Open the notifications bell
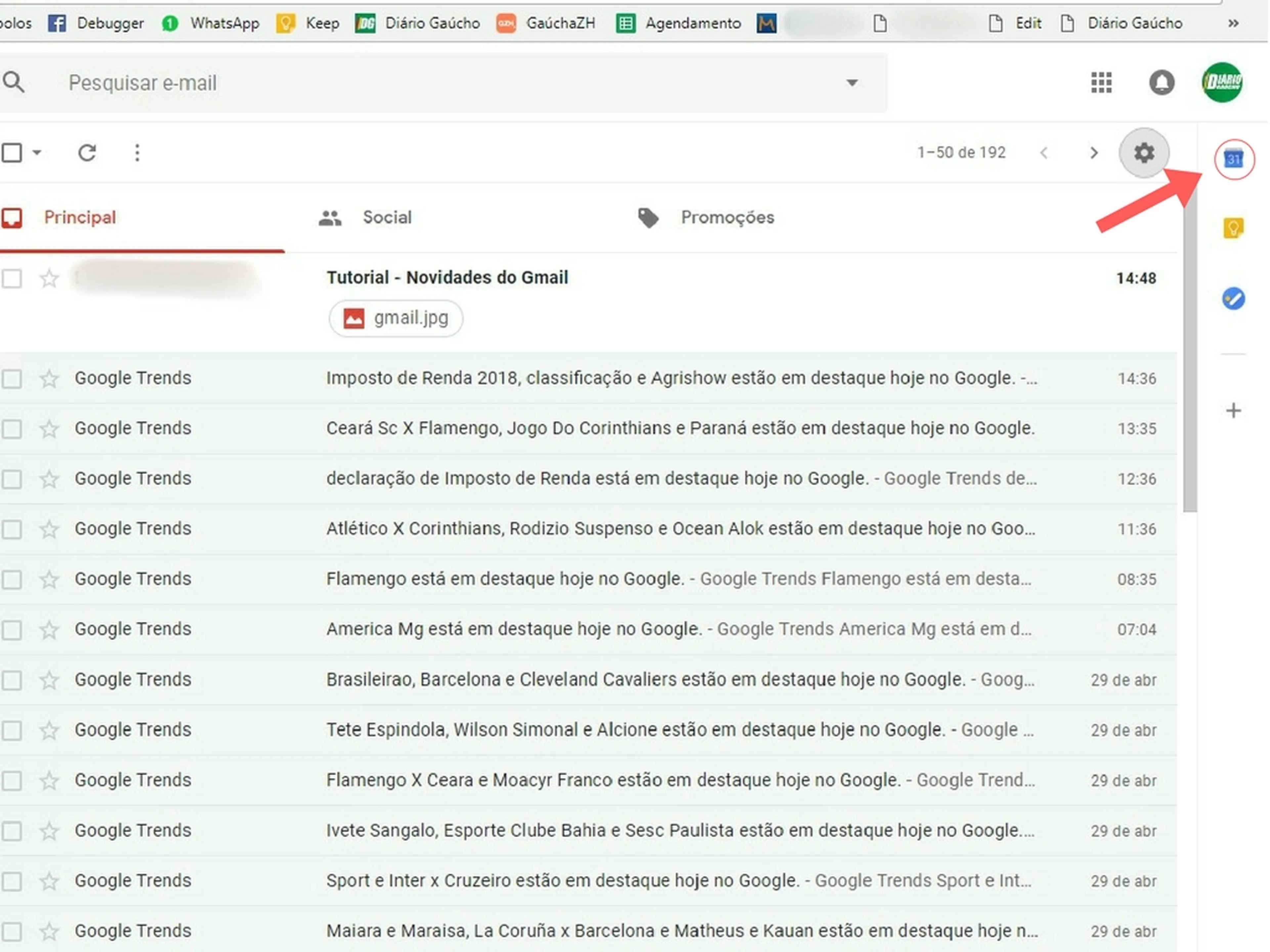Image resolution: width=1270 pixels, height=952 pixels. point(1162,82)
